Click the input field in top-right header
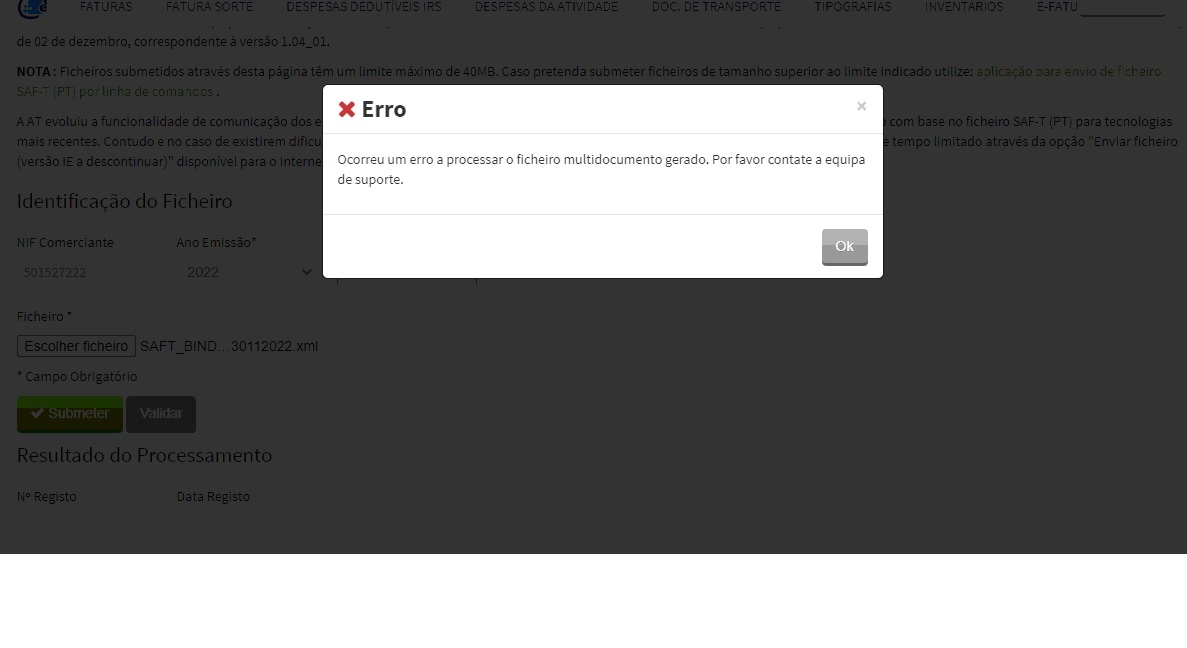The width and height of the screenshot is (1187, 648). 1122,9
